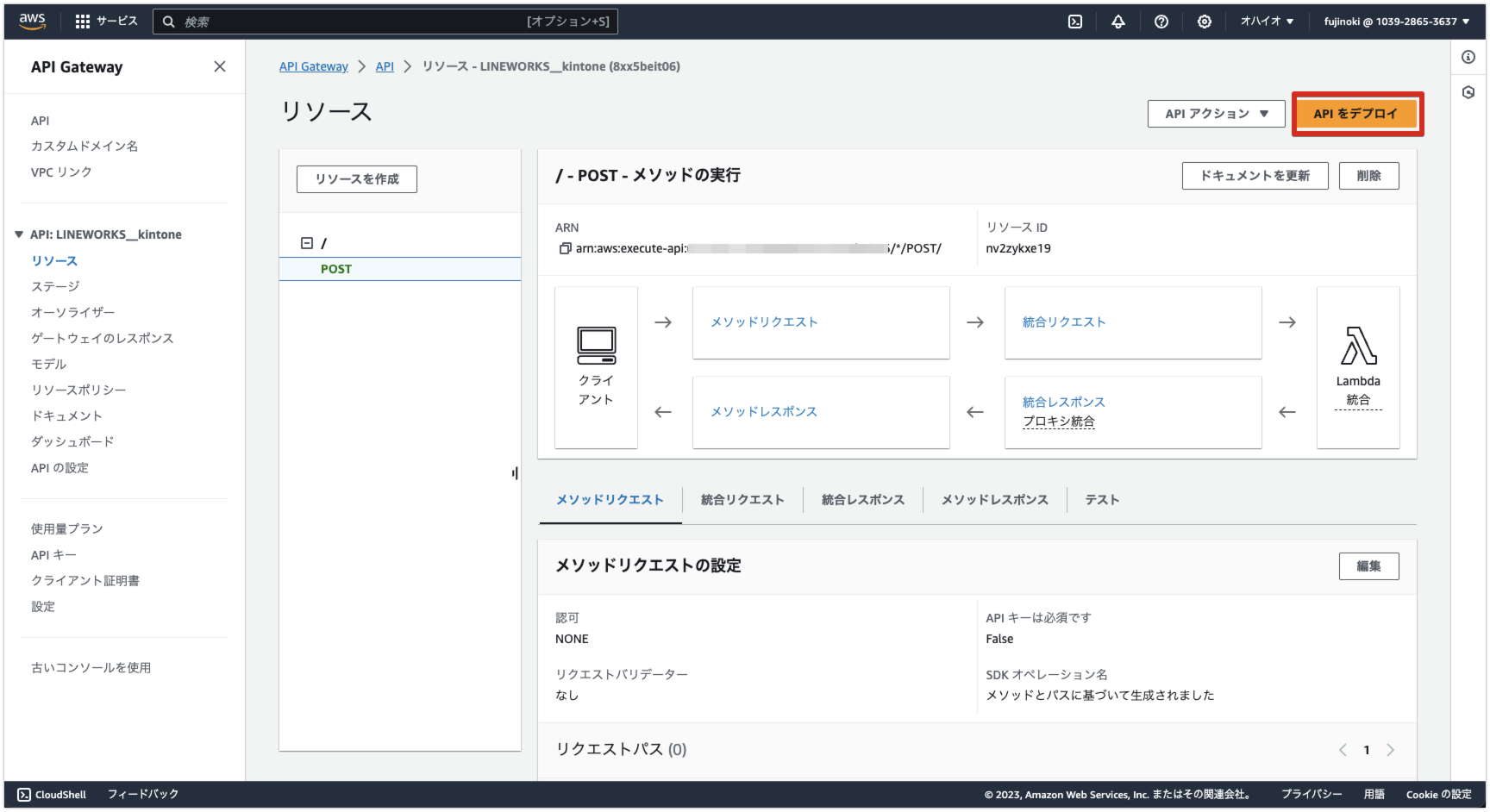This screenshot has height=812, width=1490.
Task: Switch to the 統合リクエスト tab
Action: [x=742, y=500]
